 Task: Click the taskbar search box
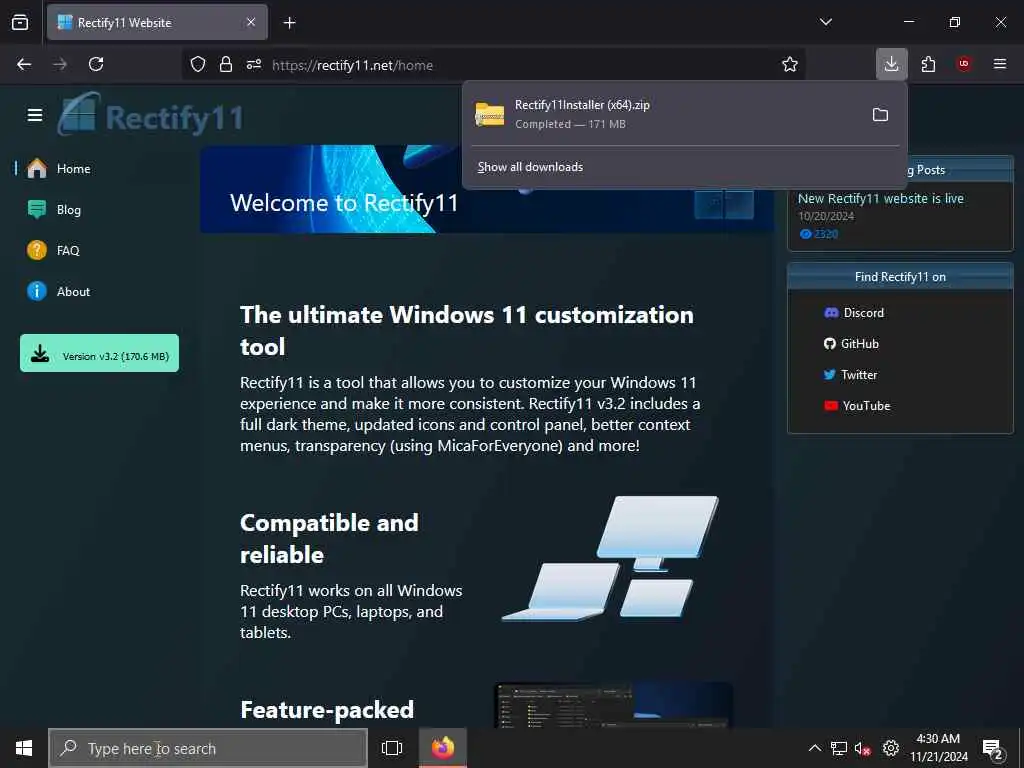pos(208,748)
